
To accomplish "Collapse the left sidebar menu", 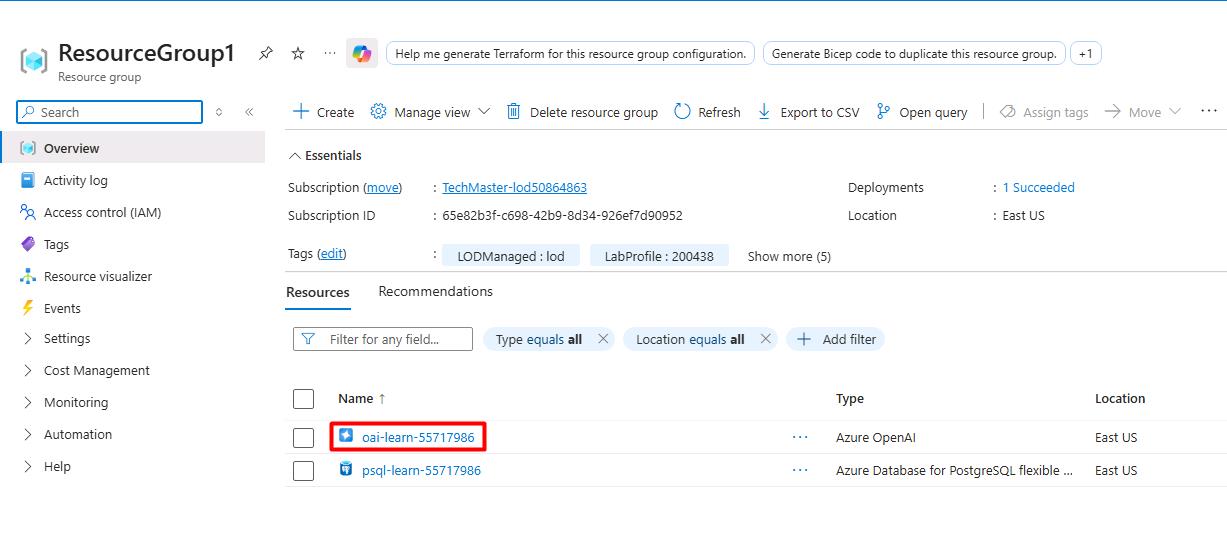I will click(x=249, y=112).
